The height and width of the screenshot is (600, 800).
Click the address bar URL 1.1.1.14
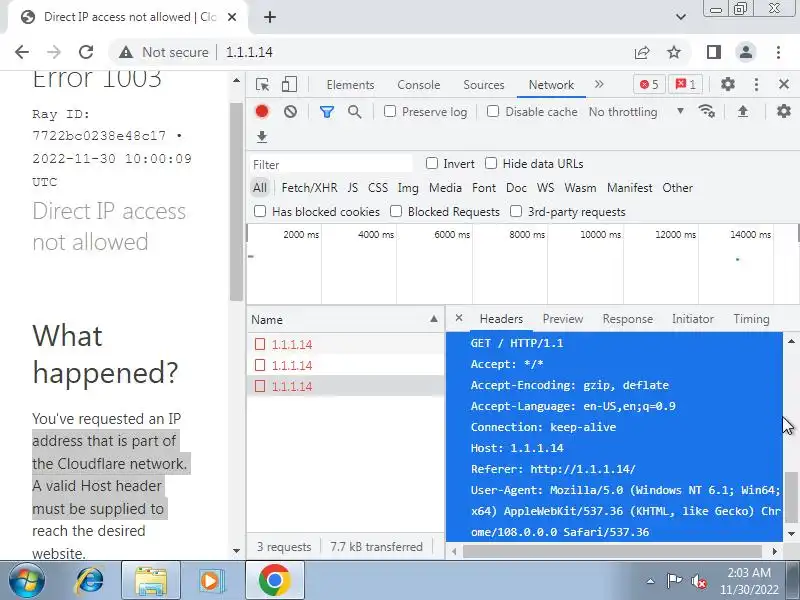click(249, 52)
